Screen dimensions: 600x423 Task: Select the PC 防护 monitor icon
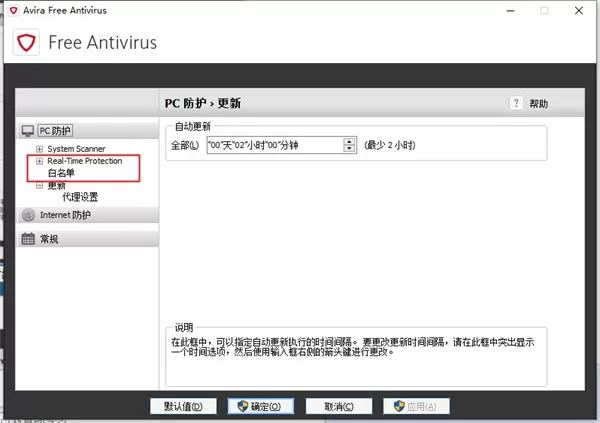tap(28, 131)
